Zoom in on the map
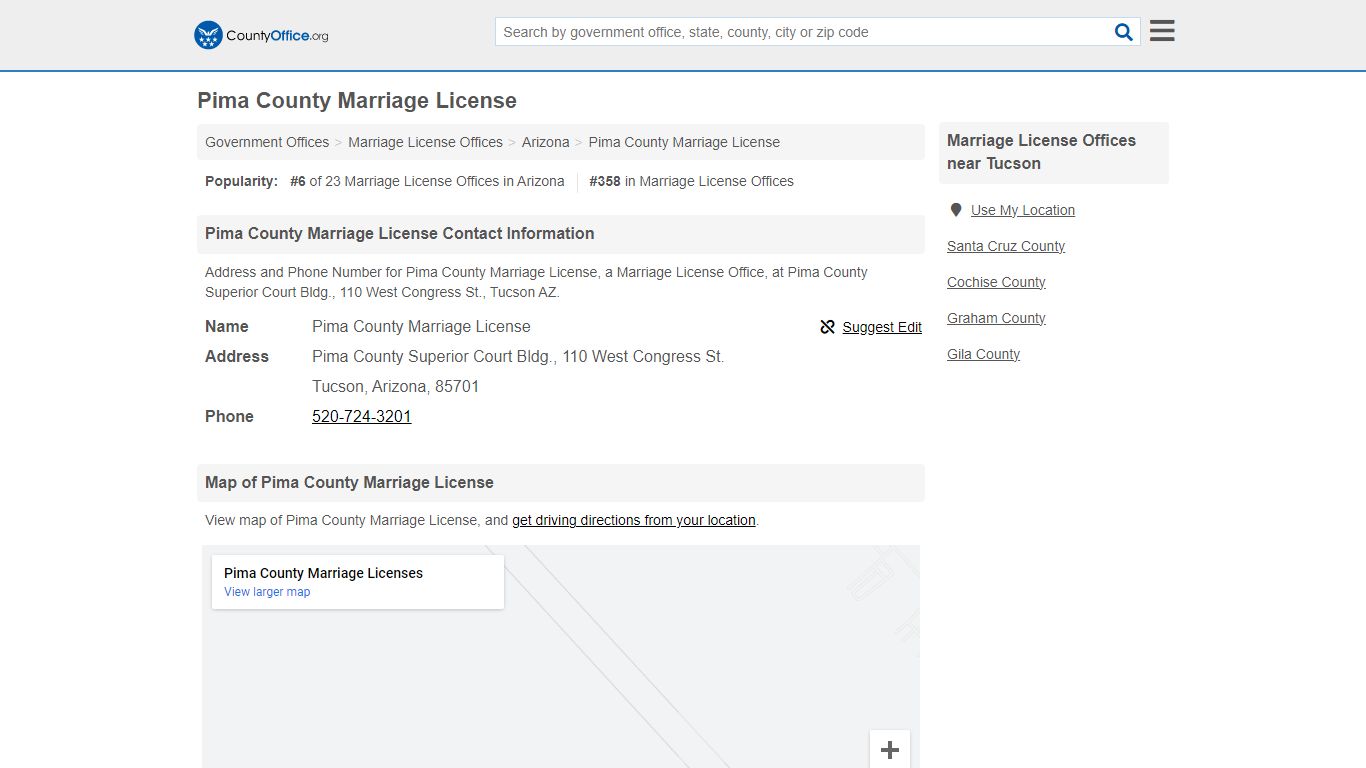Viewport: 1366px width, 768px height. 890,750
